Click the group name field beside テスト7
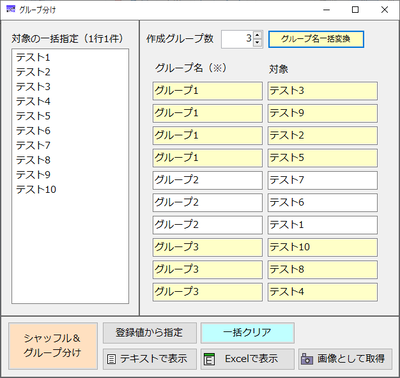Screen dimensions: 400x378 (208, 180)
